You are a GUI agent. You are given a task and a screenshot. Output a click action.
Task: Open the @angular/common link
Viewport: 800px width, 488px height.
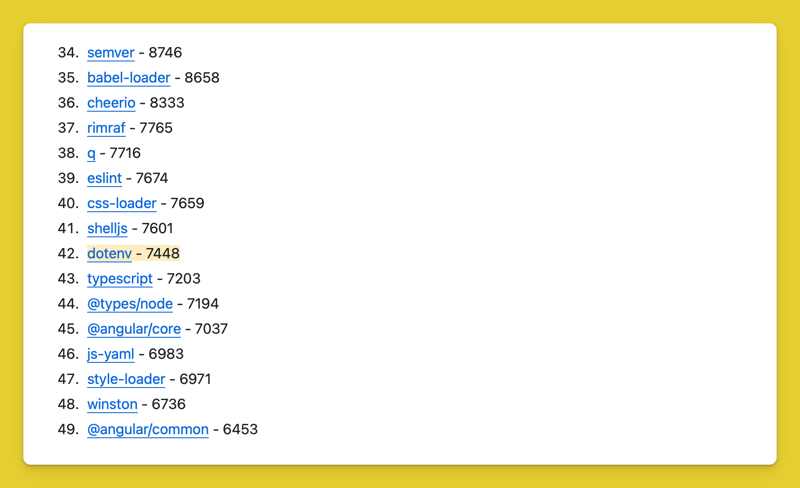coord(148,429)
